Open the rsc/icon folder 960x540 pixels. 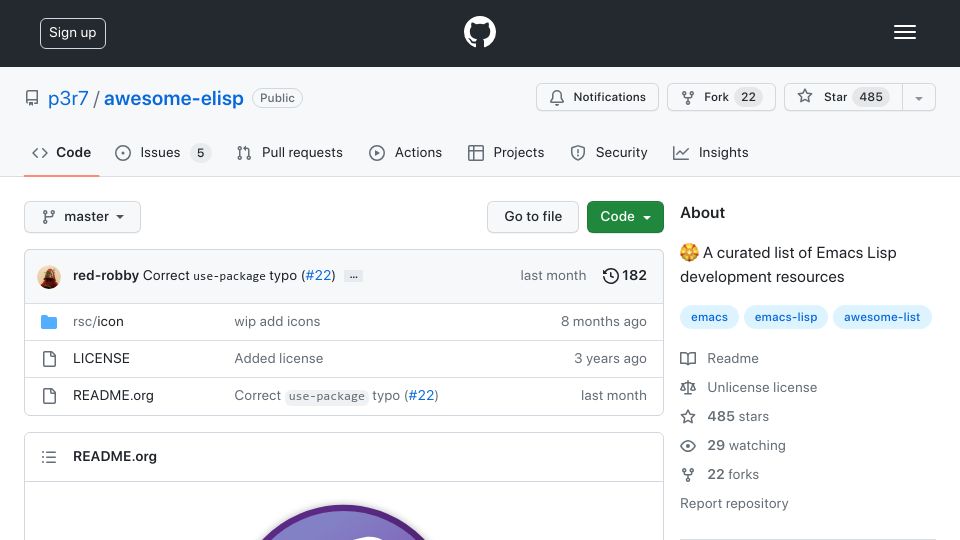(98, 321)
